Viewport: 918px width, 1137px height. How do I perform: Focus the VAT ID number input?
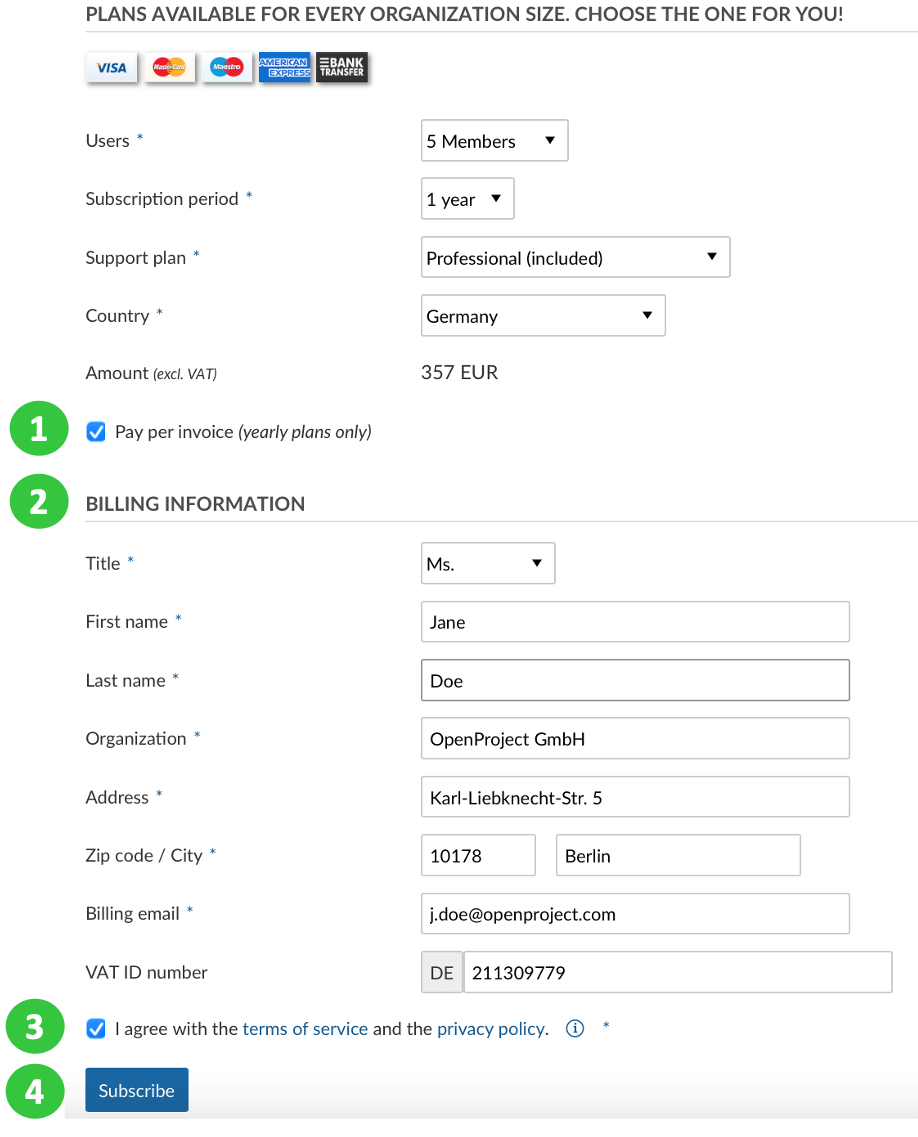pos(677,972)
